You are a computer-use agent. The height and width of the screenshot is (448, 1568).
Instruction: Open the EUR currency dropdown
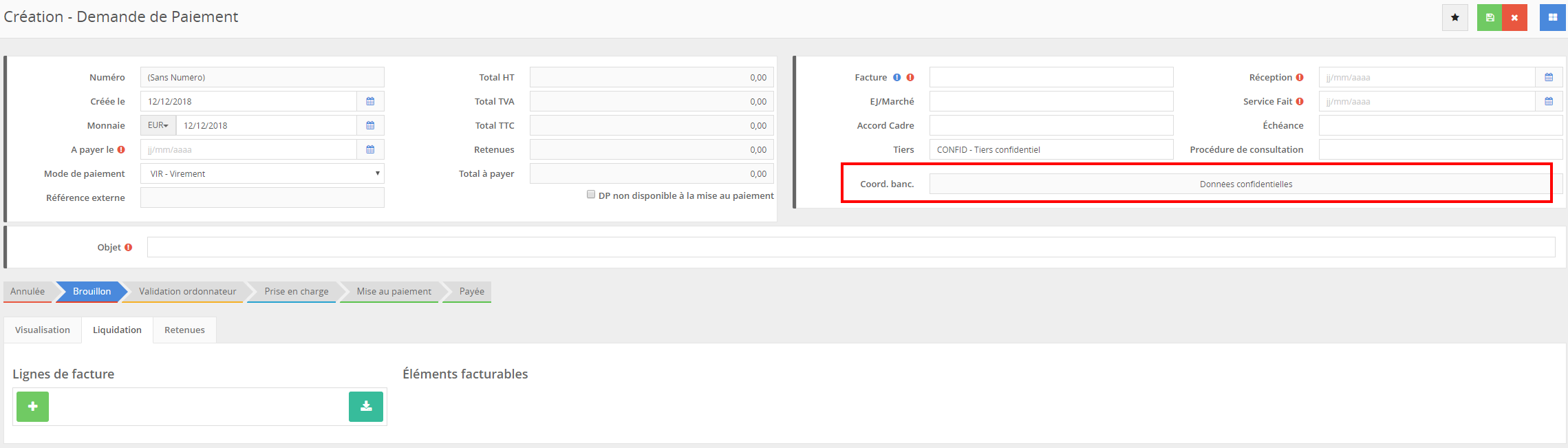click(x=158, y=125)
